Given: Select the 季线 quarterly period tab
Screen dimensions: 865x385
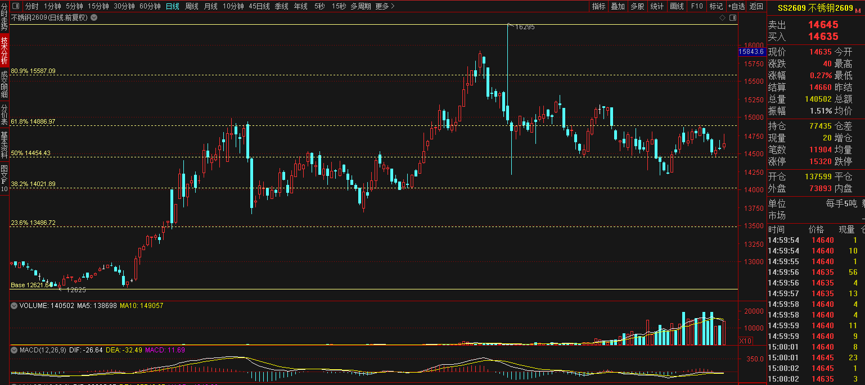Looking at the screenshot, I should click(x=281, y=7).
